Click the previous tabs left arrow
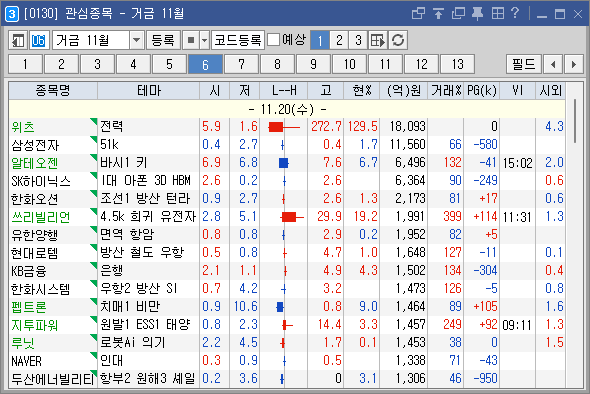Screen dimensions: 590x394 coord(553,64)
